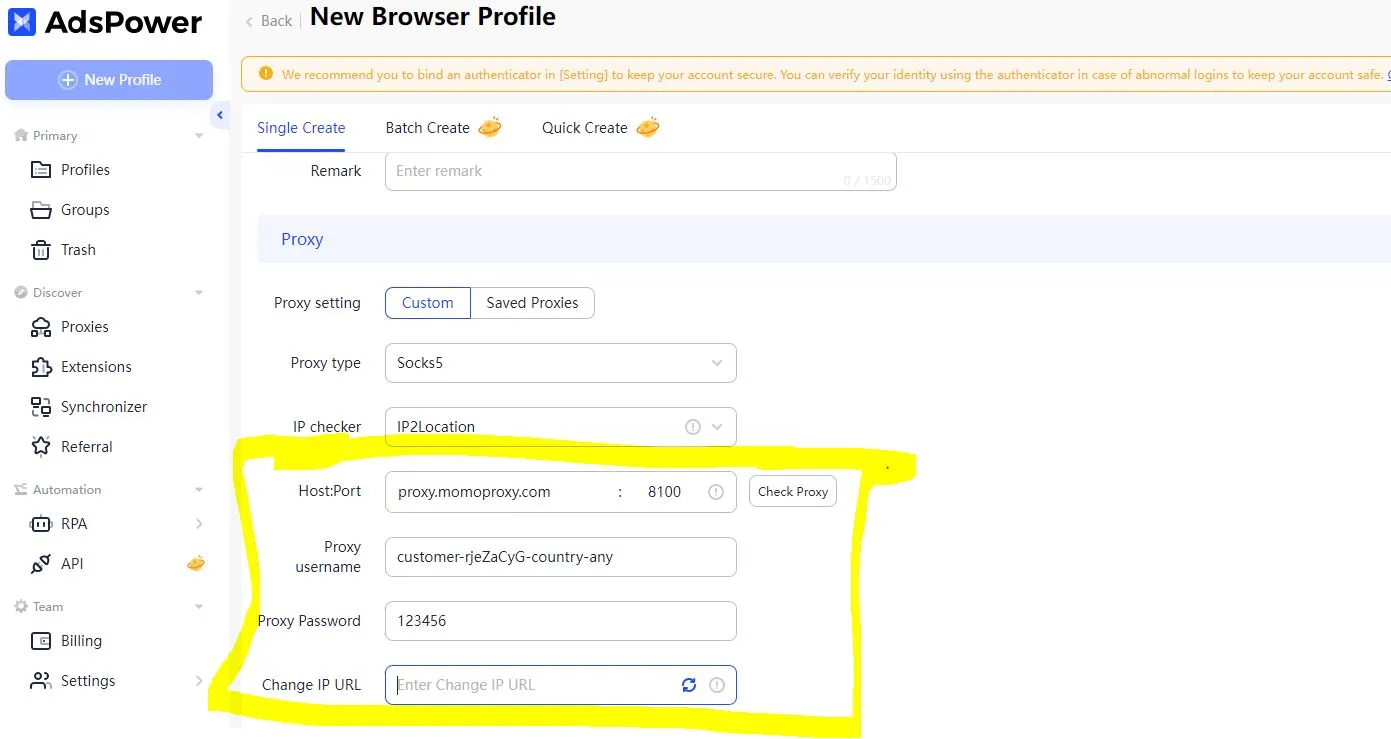The height and width of the screenshot is (739, 1391).
Task: Click the info icon beside the port number
Action: [x=716, y=492]
